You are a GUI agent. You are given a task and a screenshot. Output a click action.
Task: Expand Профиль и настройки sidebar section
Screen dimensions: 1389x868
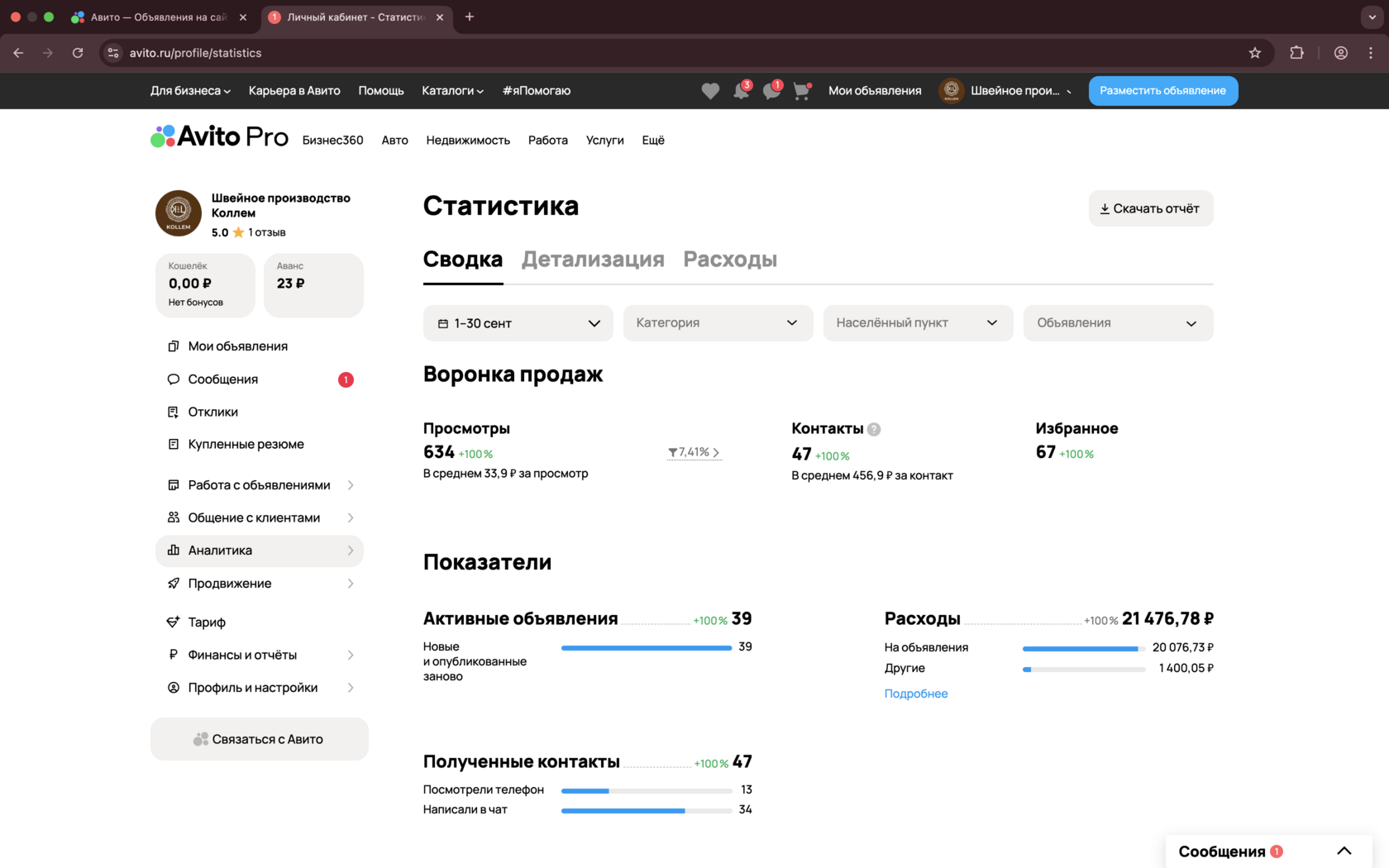[x=260, y=688]
